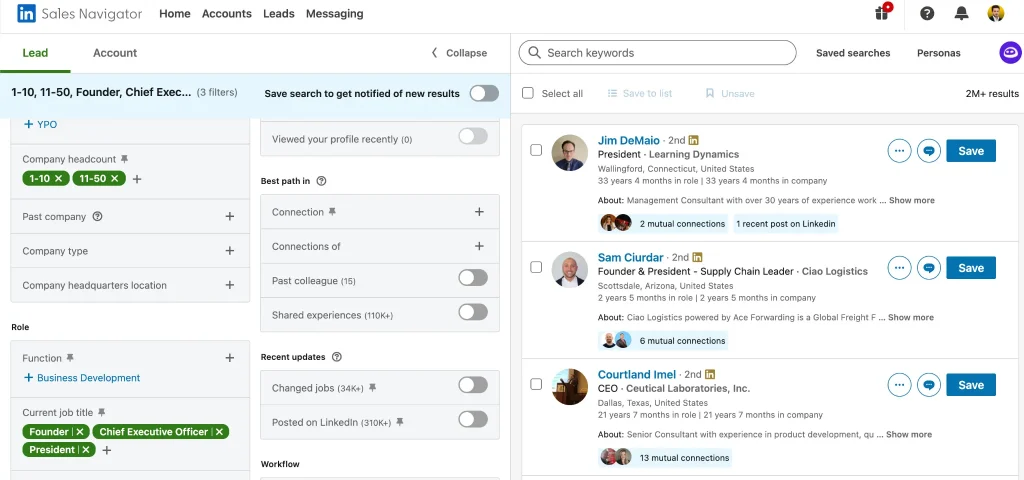Click the search magnifier icon
1024x480 pixels.
pyautogui.click(x=534, y=53)
